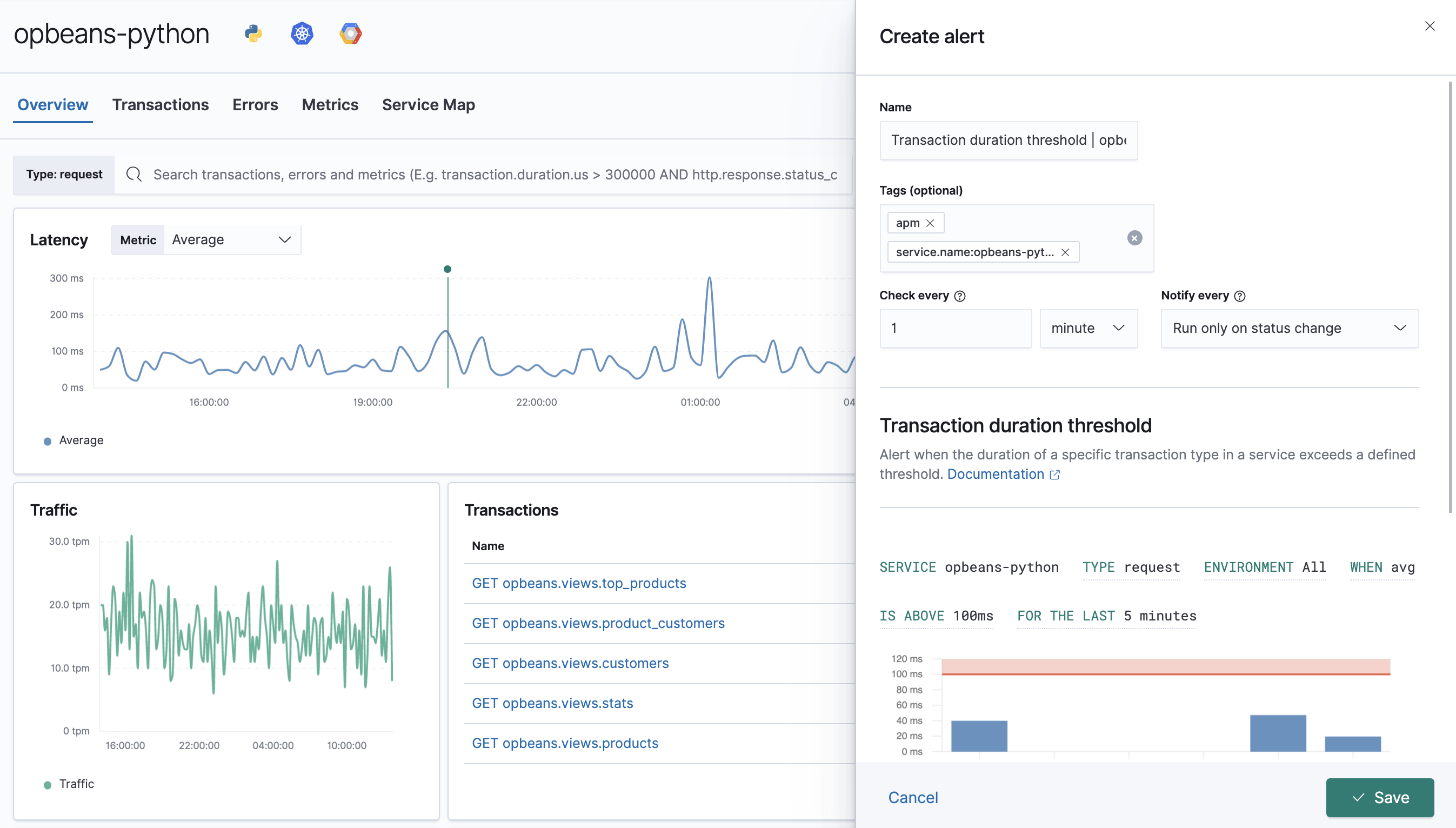Clear all tags with the circular x
Viewport: 1456px width, 828px height.
click(x=1135, y=238)
